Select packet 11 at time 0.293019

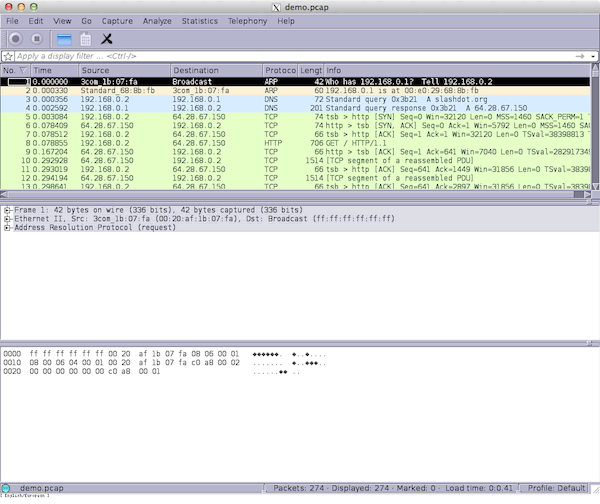point(295,169)
